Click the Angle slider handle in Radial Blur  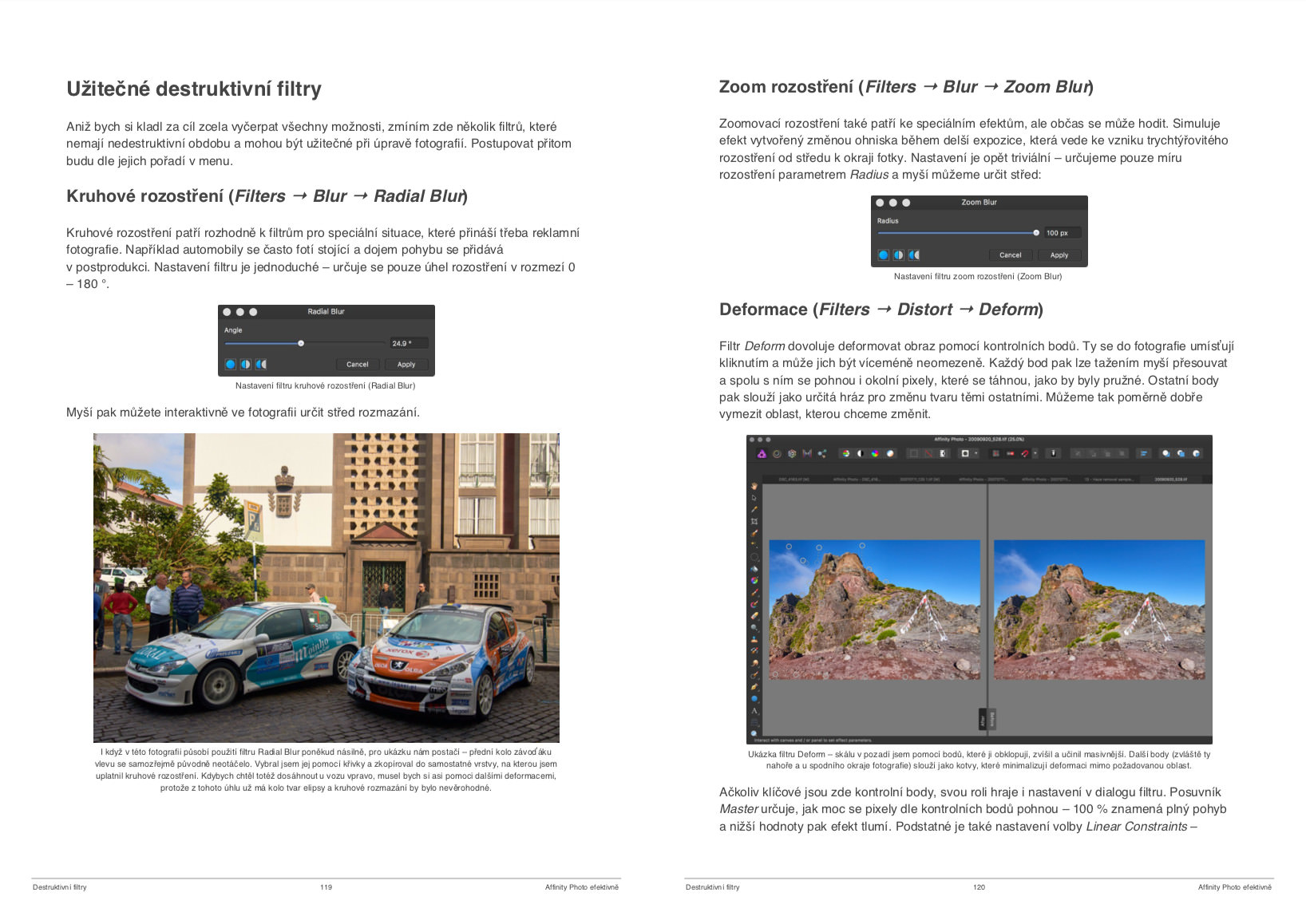click(x=302, y=342)
